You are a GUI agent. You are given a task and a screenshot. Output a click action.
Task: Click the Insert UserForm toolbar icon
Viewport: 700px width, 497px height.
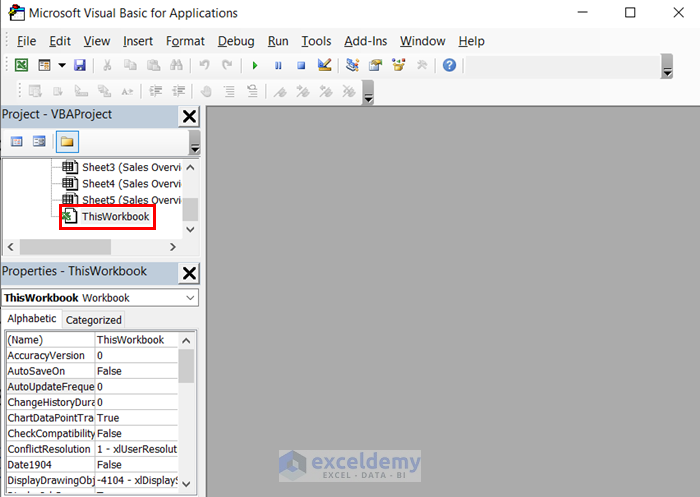[44, 65]
